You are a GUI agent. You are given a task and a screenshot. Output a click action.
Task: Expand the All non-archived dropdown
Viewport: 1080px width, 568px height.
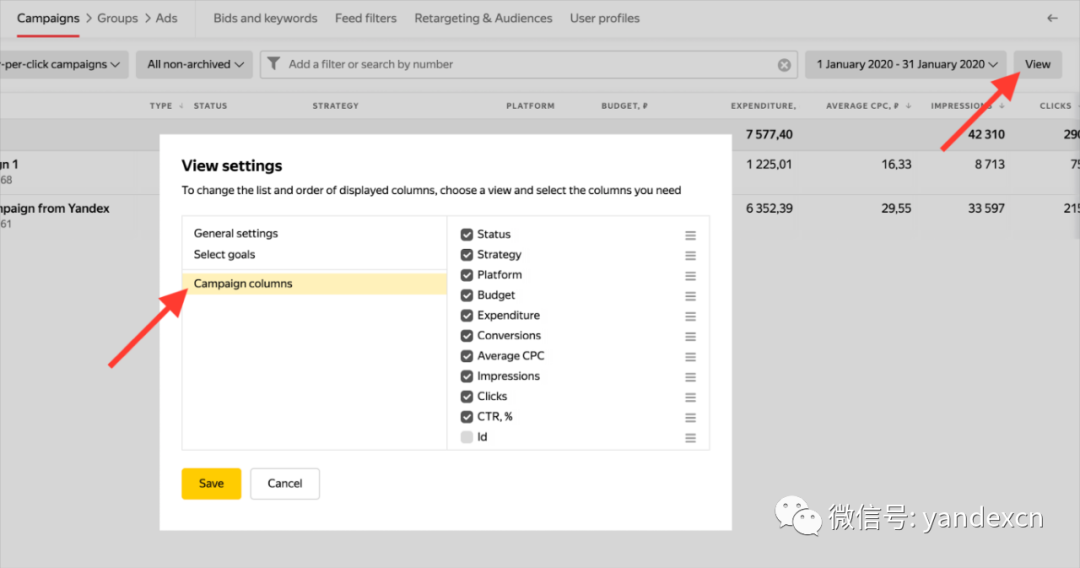(195, 64)
